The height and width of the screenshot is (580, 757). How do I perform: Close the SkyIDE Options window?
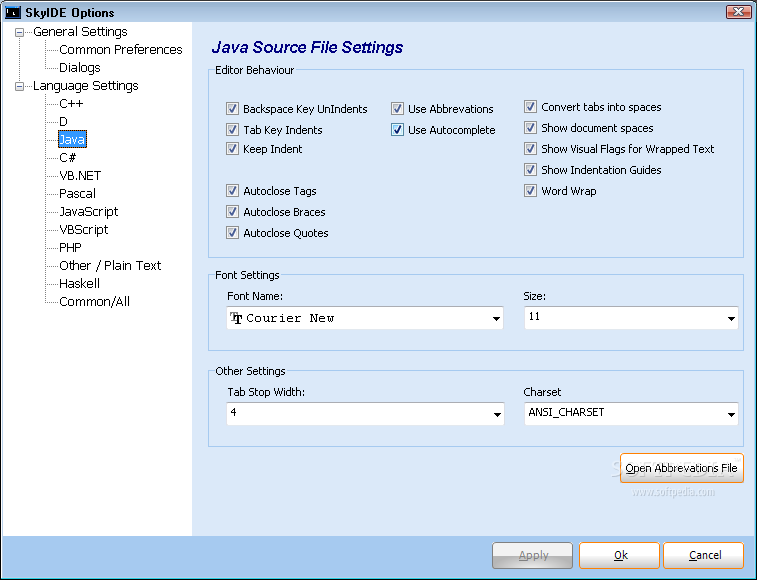(739, 12)
